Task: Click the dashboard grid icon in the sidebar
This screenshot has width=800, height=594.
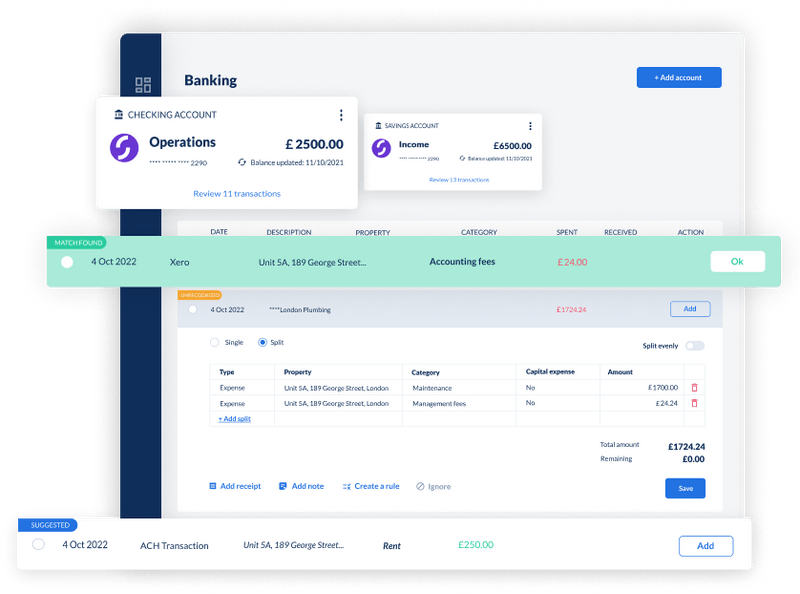Action: point(143,84)
